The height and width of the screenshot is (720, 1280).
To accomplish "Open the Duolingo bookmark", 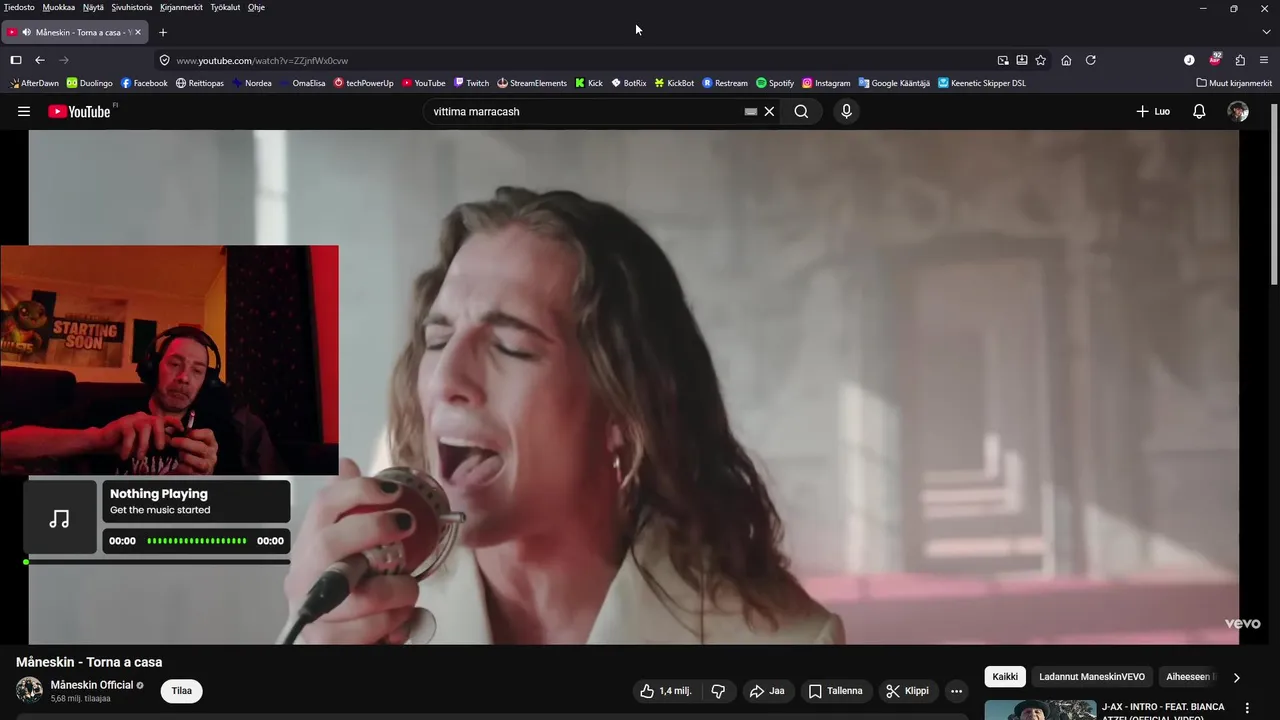I will point(90,83).
